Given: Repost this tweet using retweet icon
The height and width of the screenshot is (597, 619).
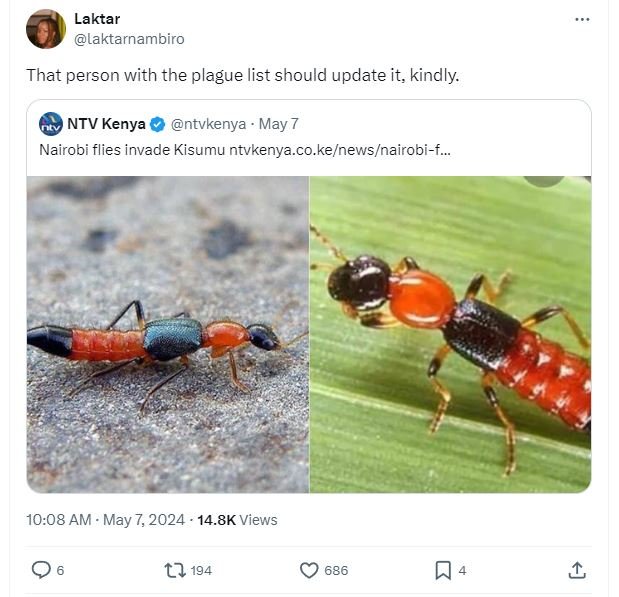Looking at the screenshot, I should [174, 570].
